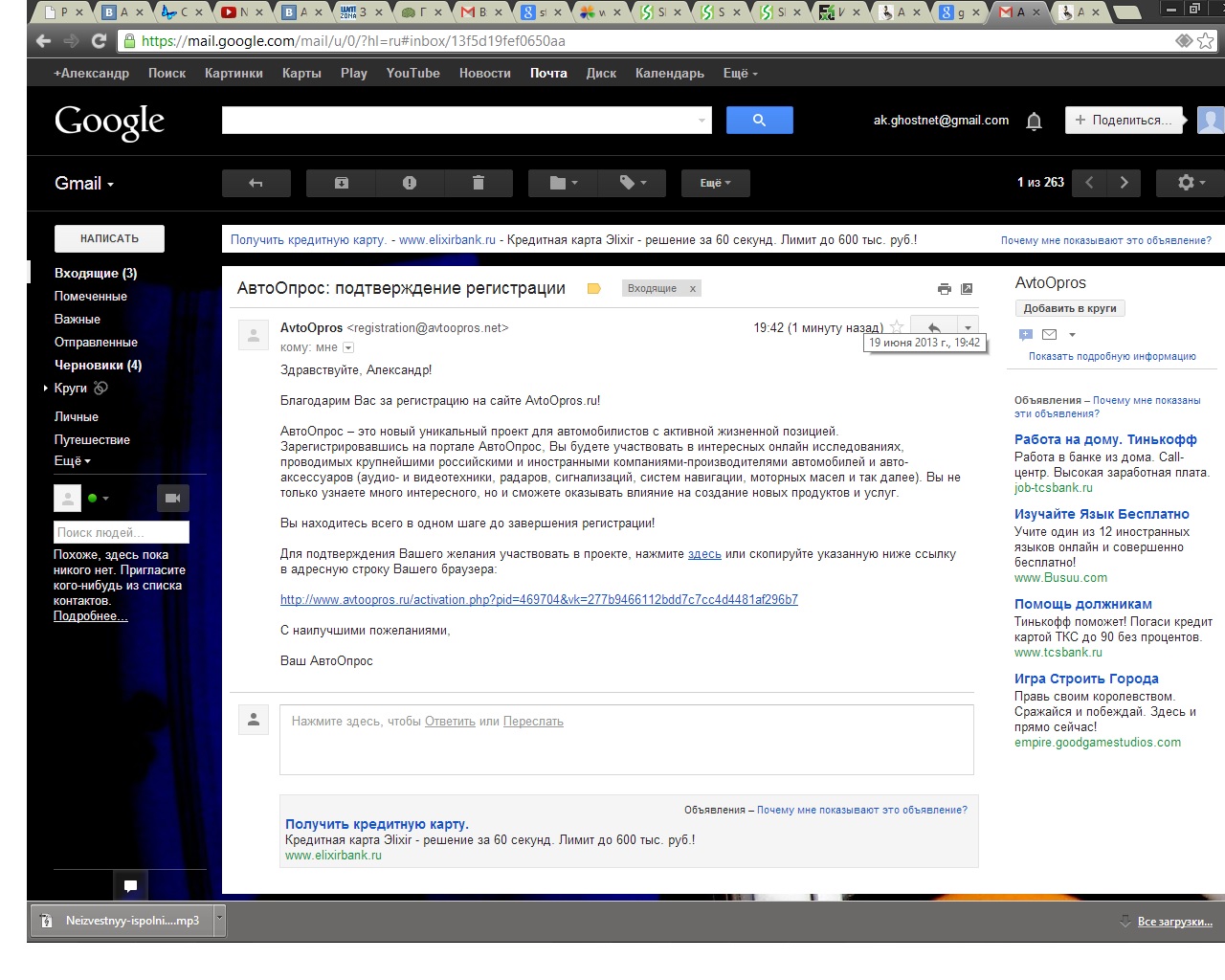The height and width of the screenshot is (980, 1225).
Task: Open the Отправленные folder
Action: (x=96, y=342)
